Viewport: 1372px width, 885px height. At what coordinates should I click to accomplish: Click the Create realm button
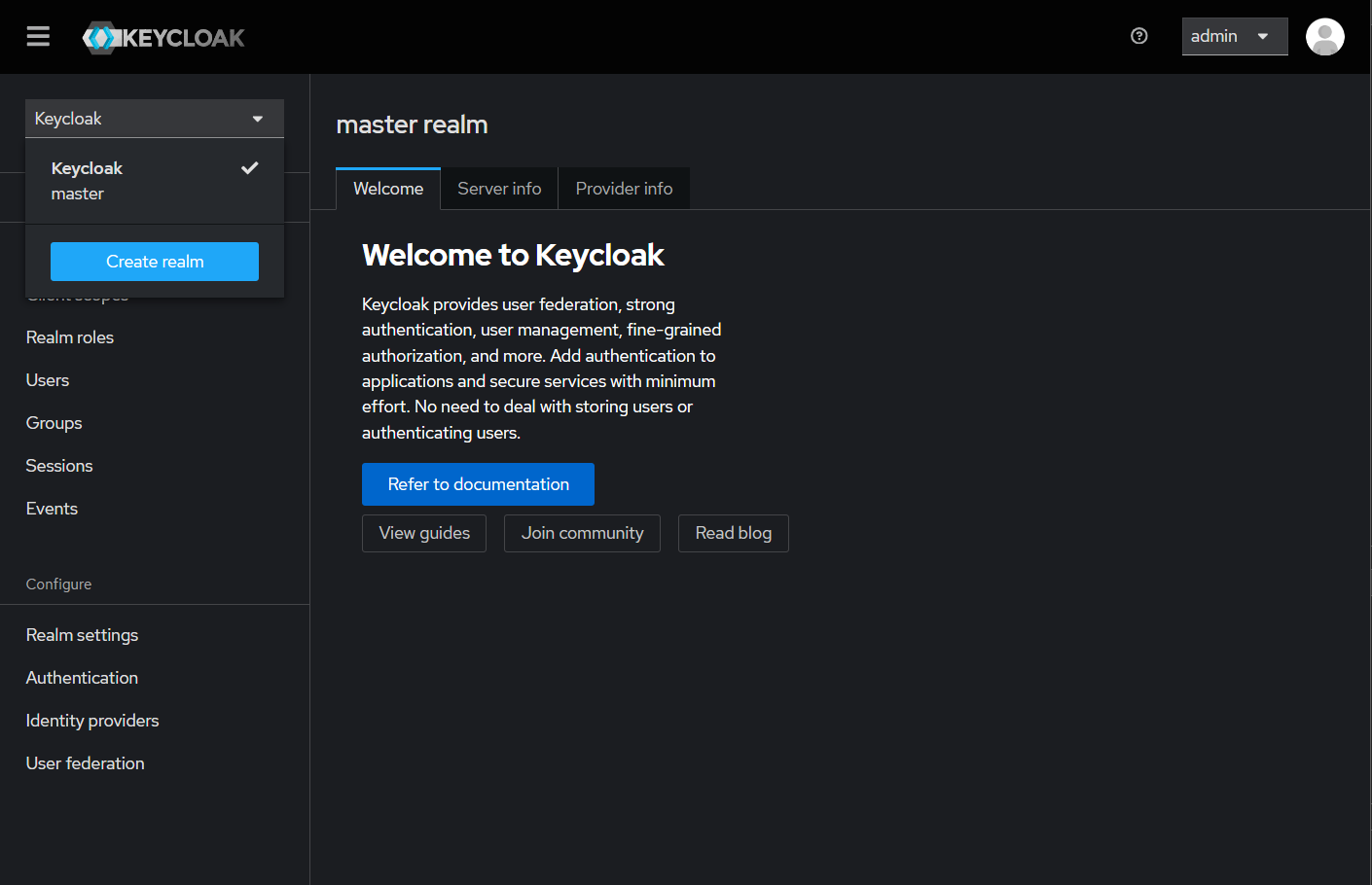[x=154, y=261]
